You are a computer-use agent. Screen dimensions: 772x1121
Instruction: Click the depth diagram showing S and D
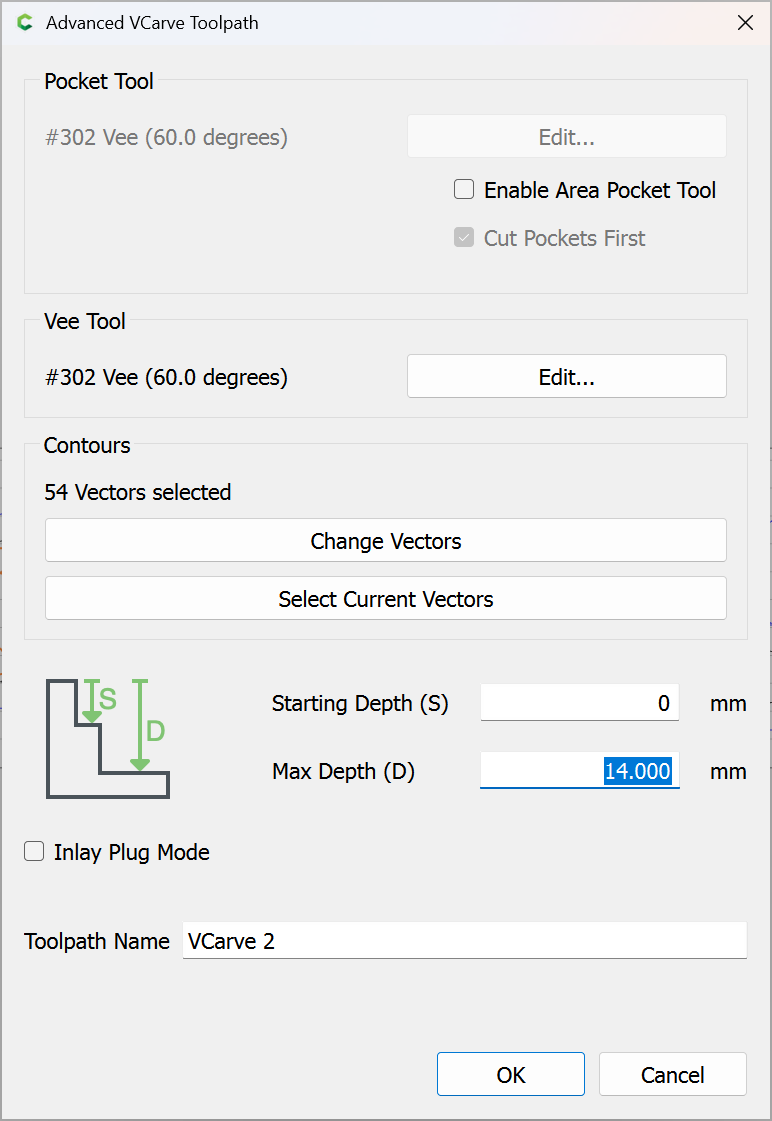[x=108, y=738]
